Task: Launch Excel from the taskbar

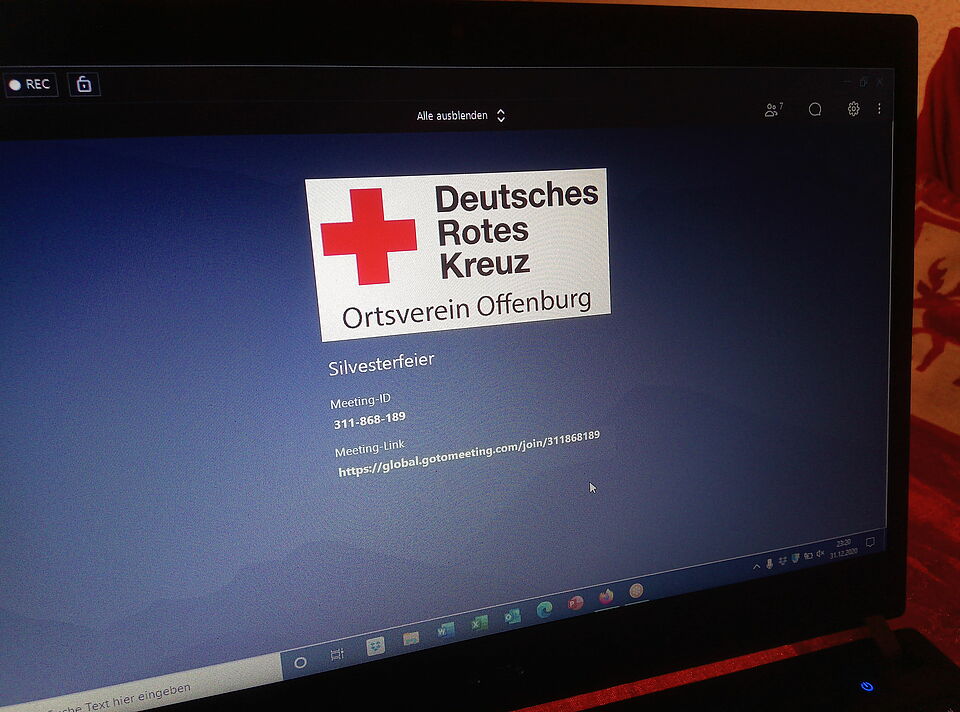Action: coord(479,623)
